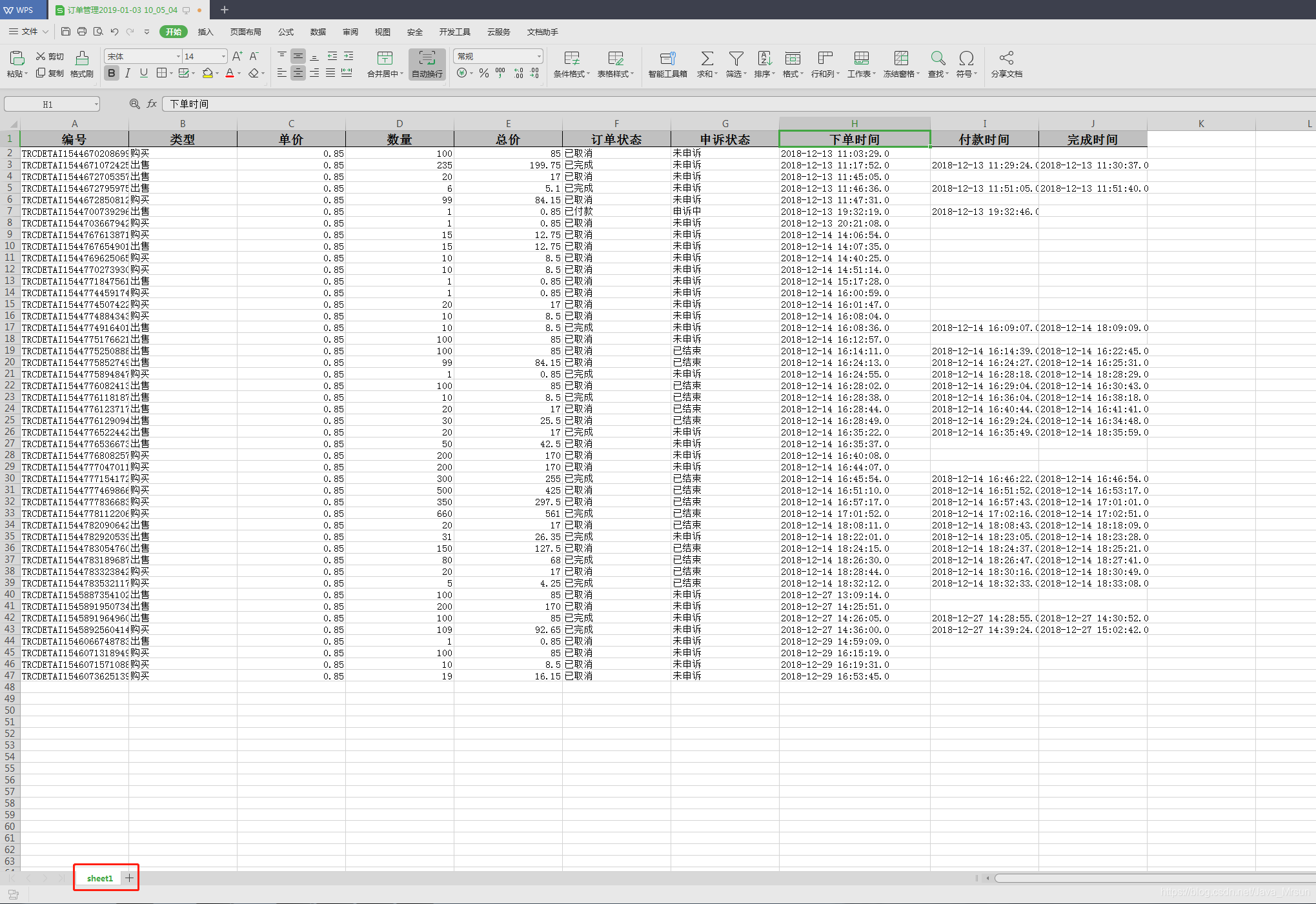Expand the 宋体 font name dropdown
Viewport: 1316px width, 904px height.
tap(178, 56)
